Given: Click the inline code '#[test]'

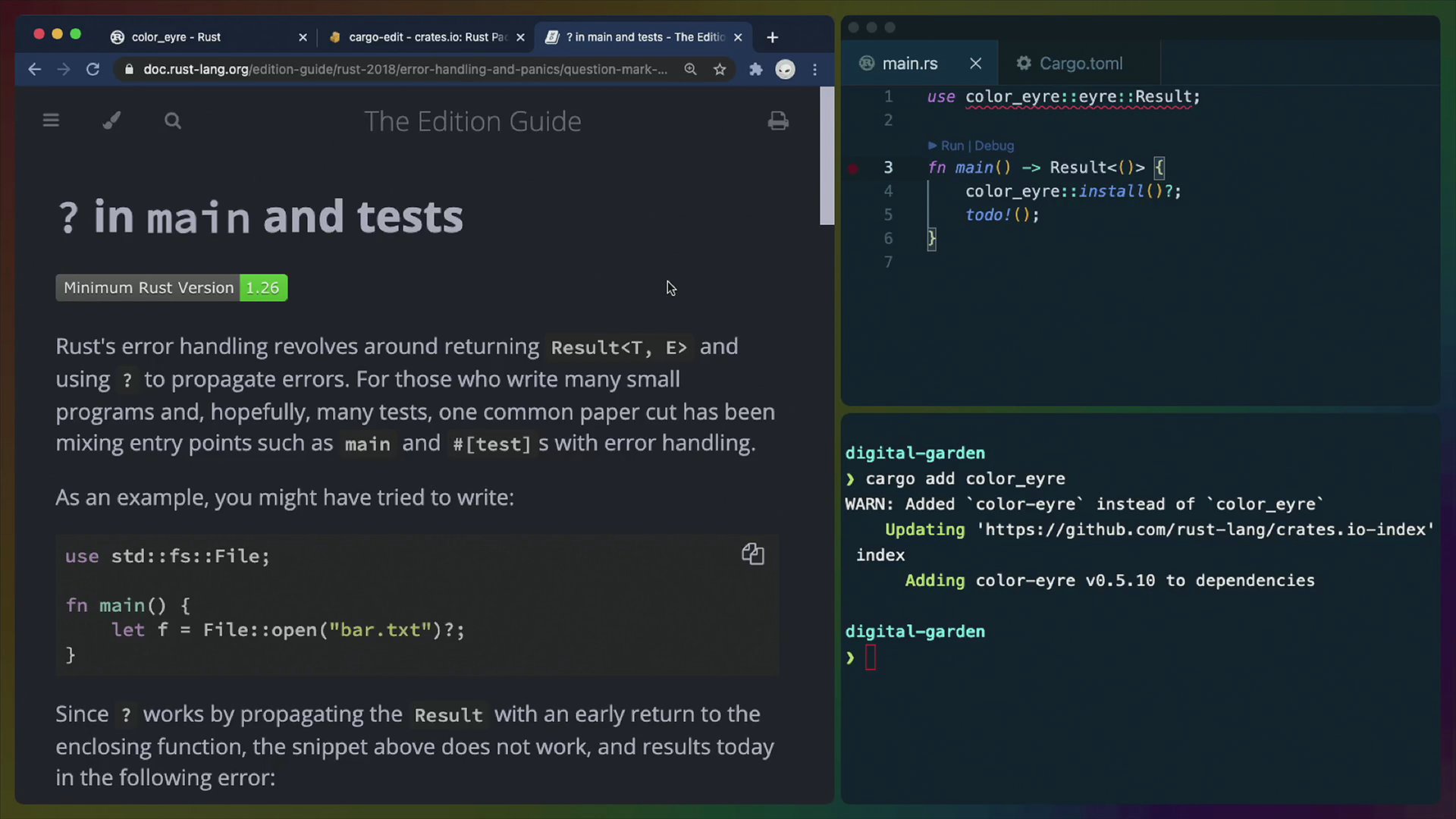Looking at the screenshot, I should click(491, 444).
